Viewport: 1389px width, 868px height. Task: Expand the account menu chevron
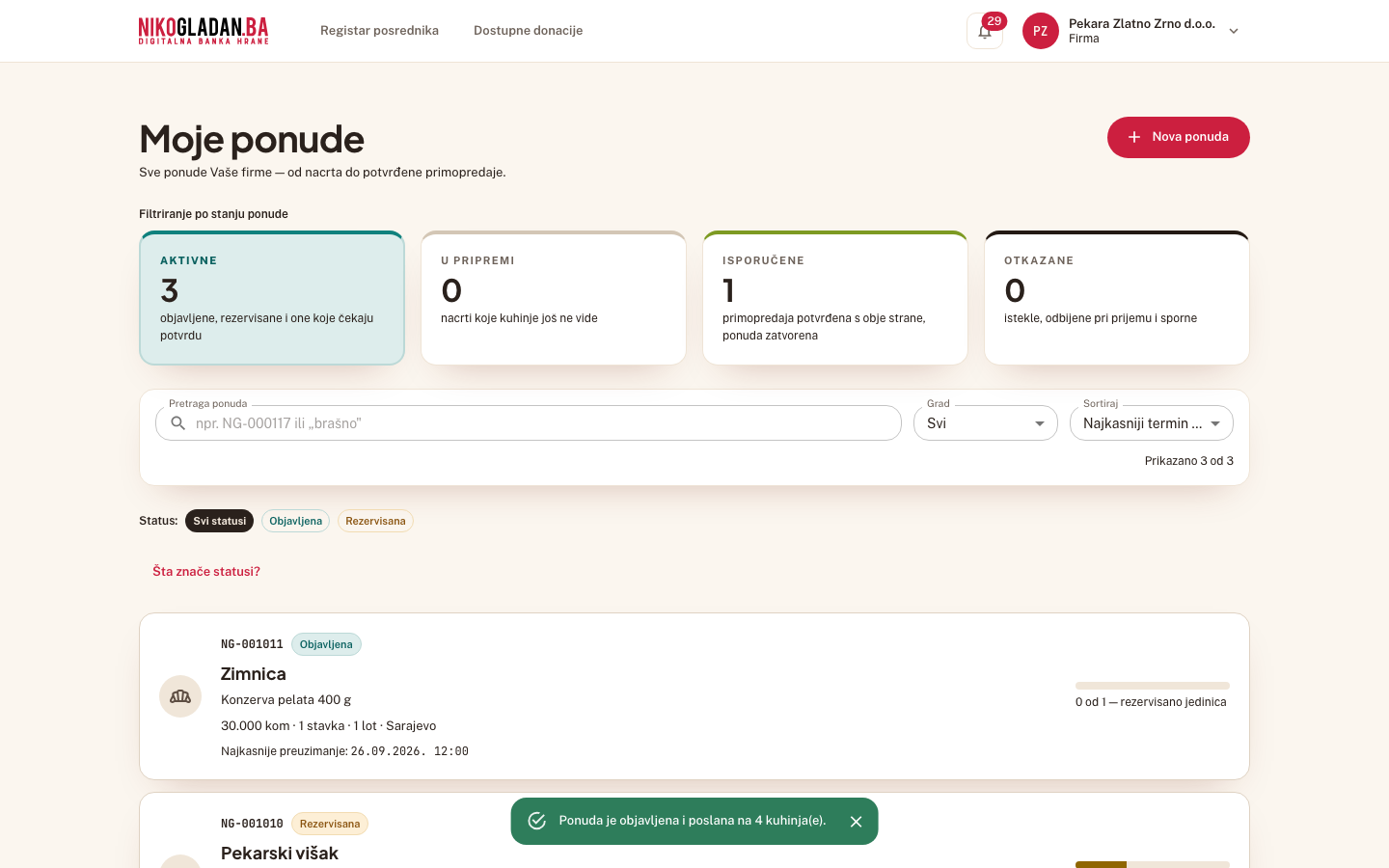[1234, 31]
